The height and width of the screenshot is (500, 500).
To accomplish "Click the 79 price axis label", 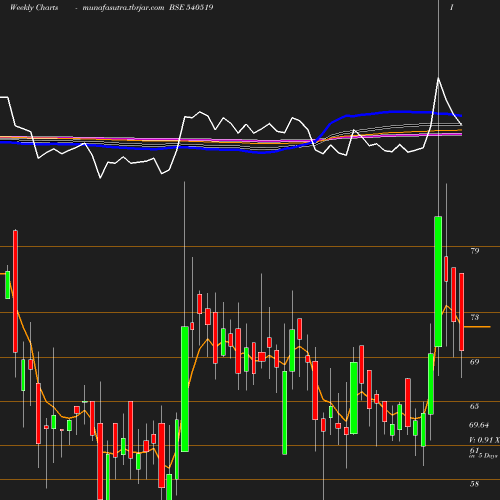I will pos(475,251).
